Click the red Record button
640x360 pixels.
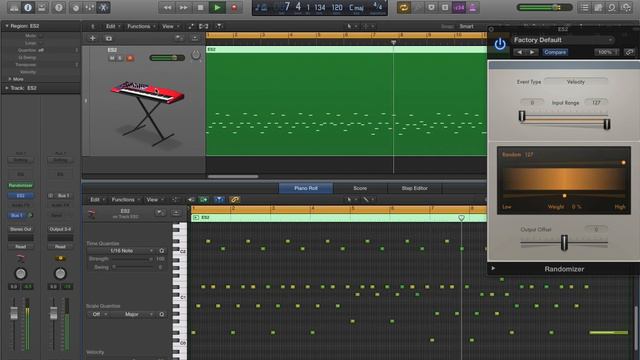[234, 7]
